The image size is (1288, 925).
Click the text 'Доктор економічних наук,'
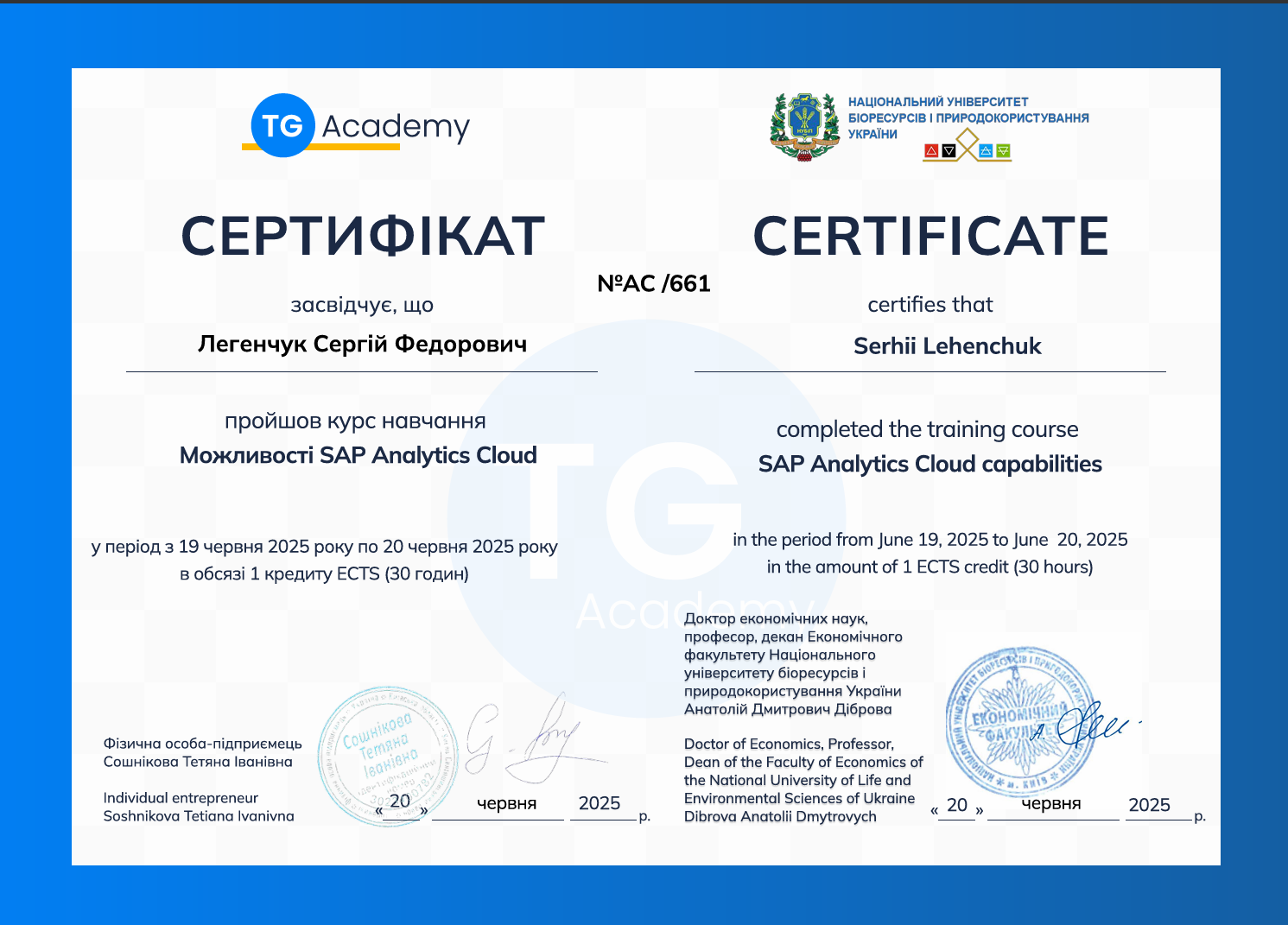[777, 618]
